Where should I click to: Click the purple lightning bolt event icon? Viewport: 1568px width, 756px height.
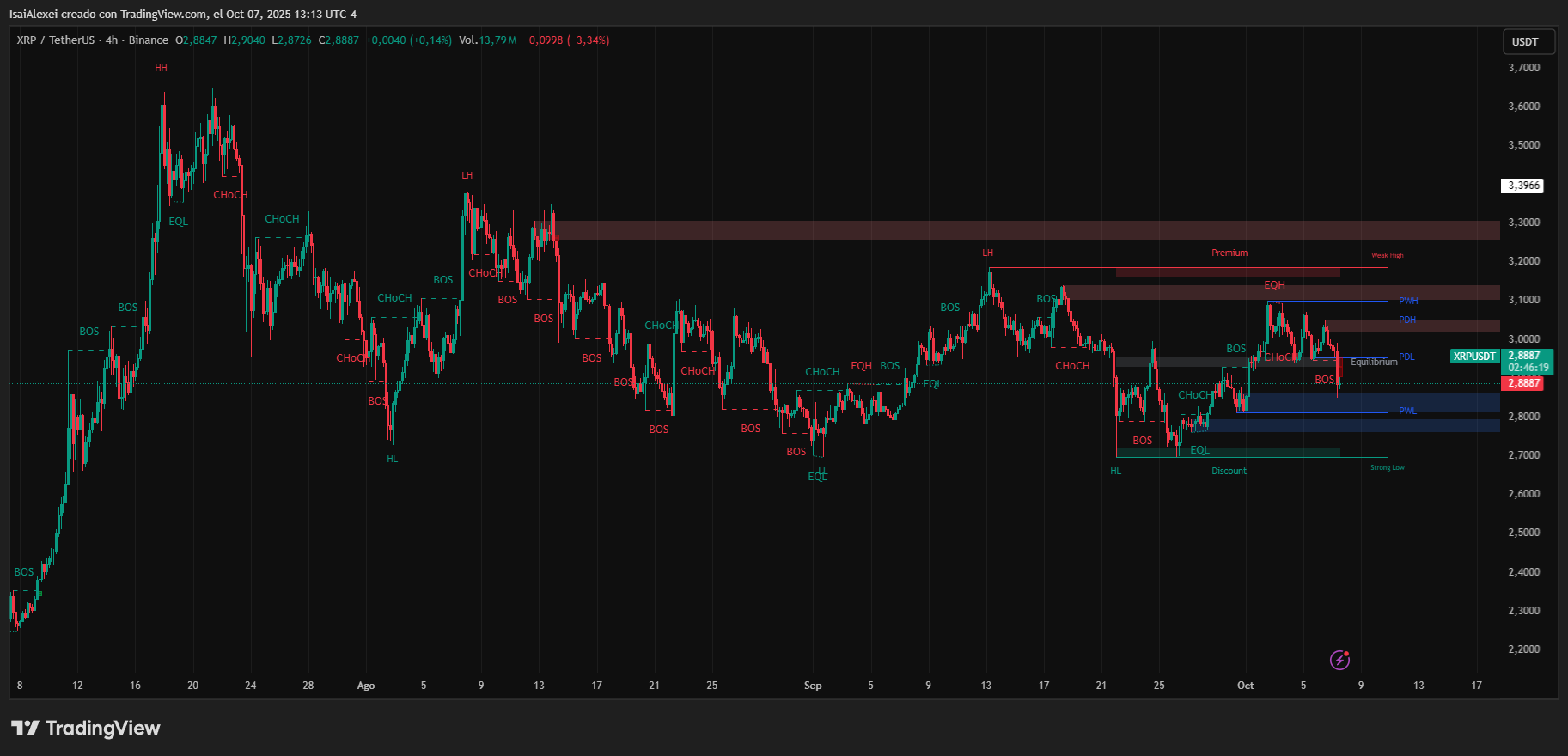coord(1339,660)
